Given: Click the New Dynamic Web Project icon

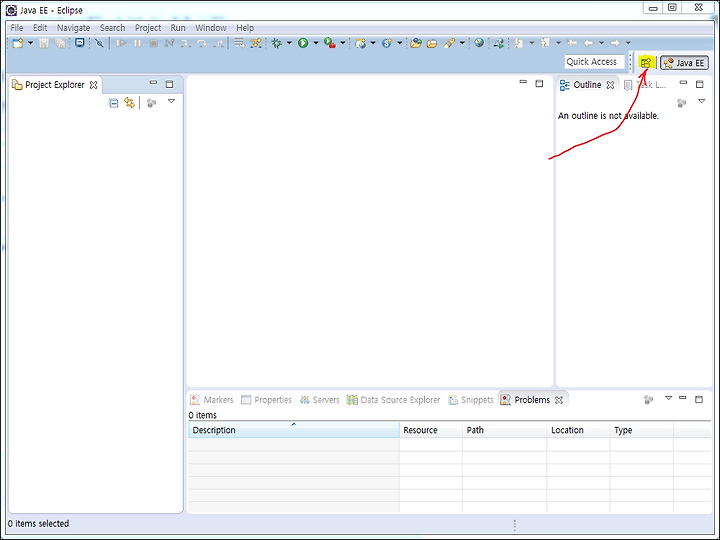Looking at the screenshot, I should click(x=361, y=43).
